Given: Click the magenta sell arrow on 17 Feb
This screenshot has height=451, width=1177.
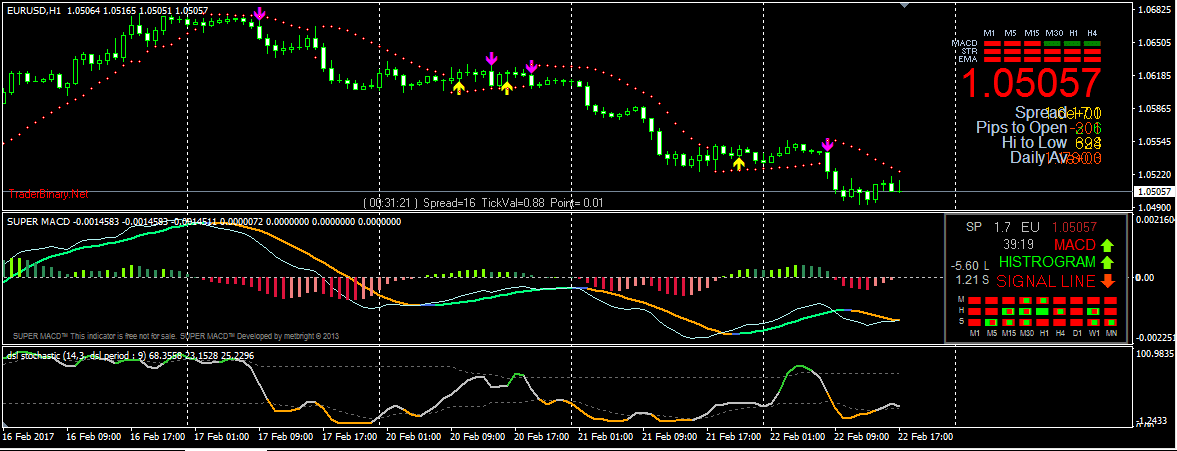Looking at the screenshot, I should tap(259, 14).
